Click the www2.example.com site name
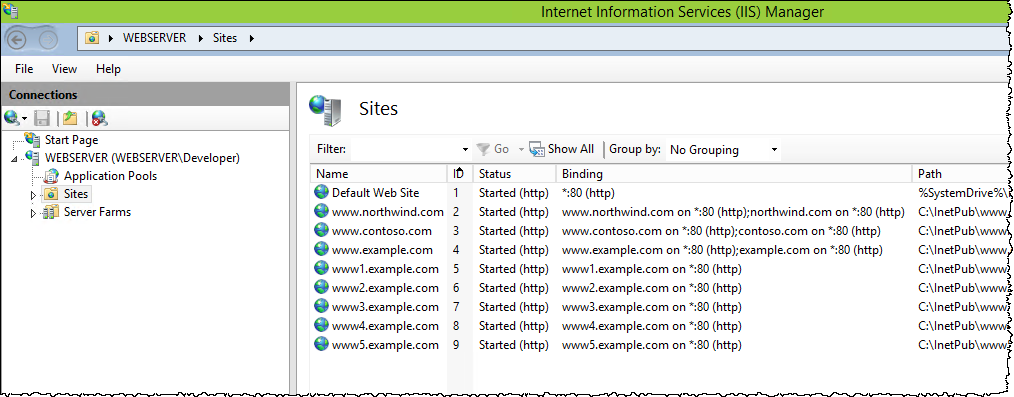 (x=385, y=287)
